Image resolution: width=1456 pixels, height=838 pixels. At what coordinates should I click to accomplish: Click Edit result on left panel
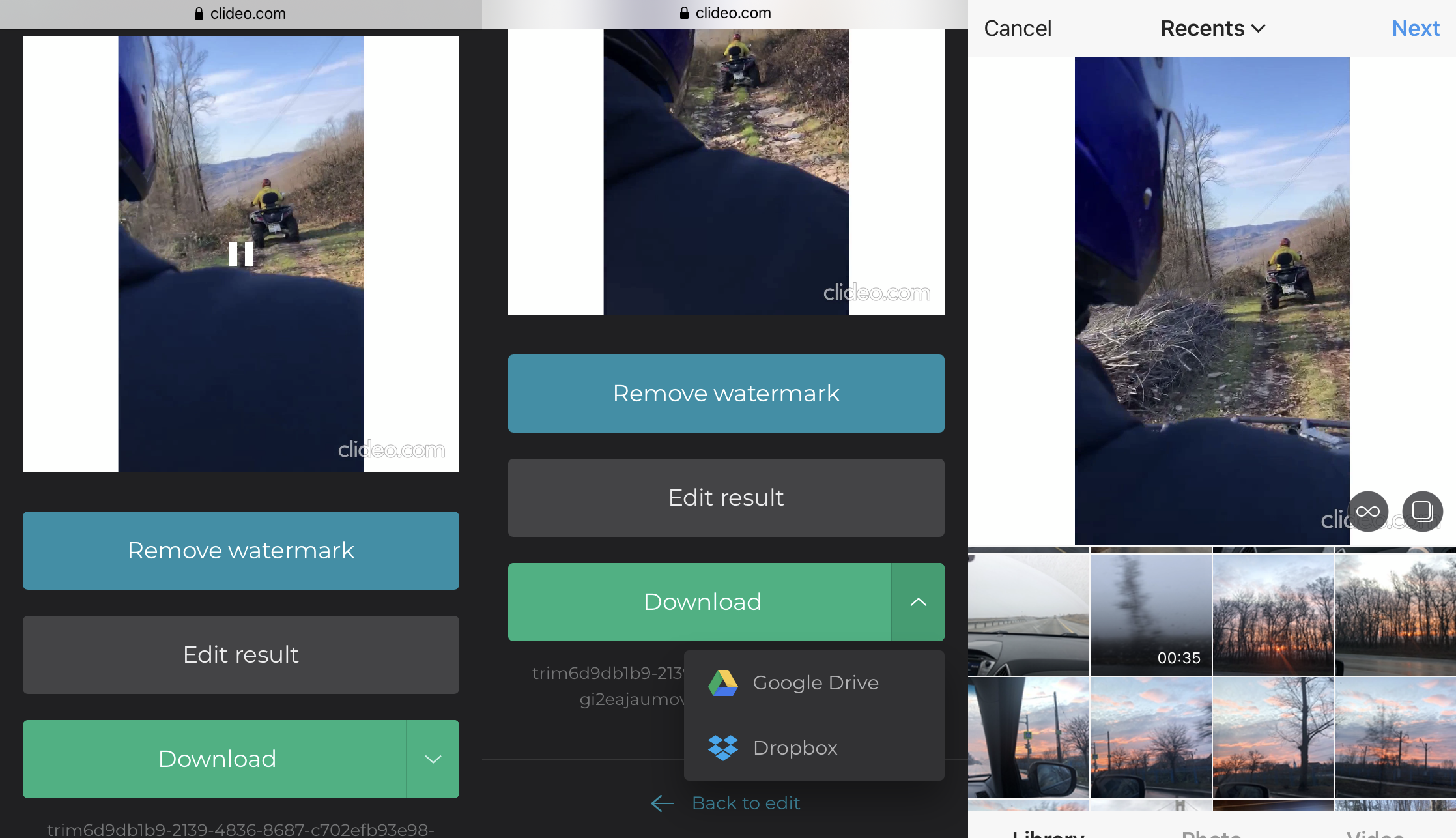[x=240, y=654]
